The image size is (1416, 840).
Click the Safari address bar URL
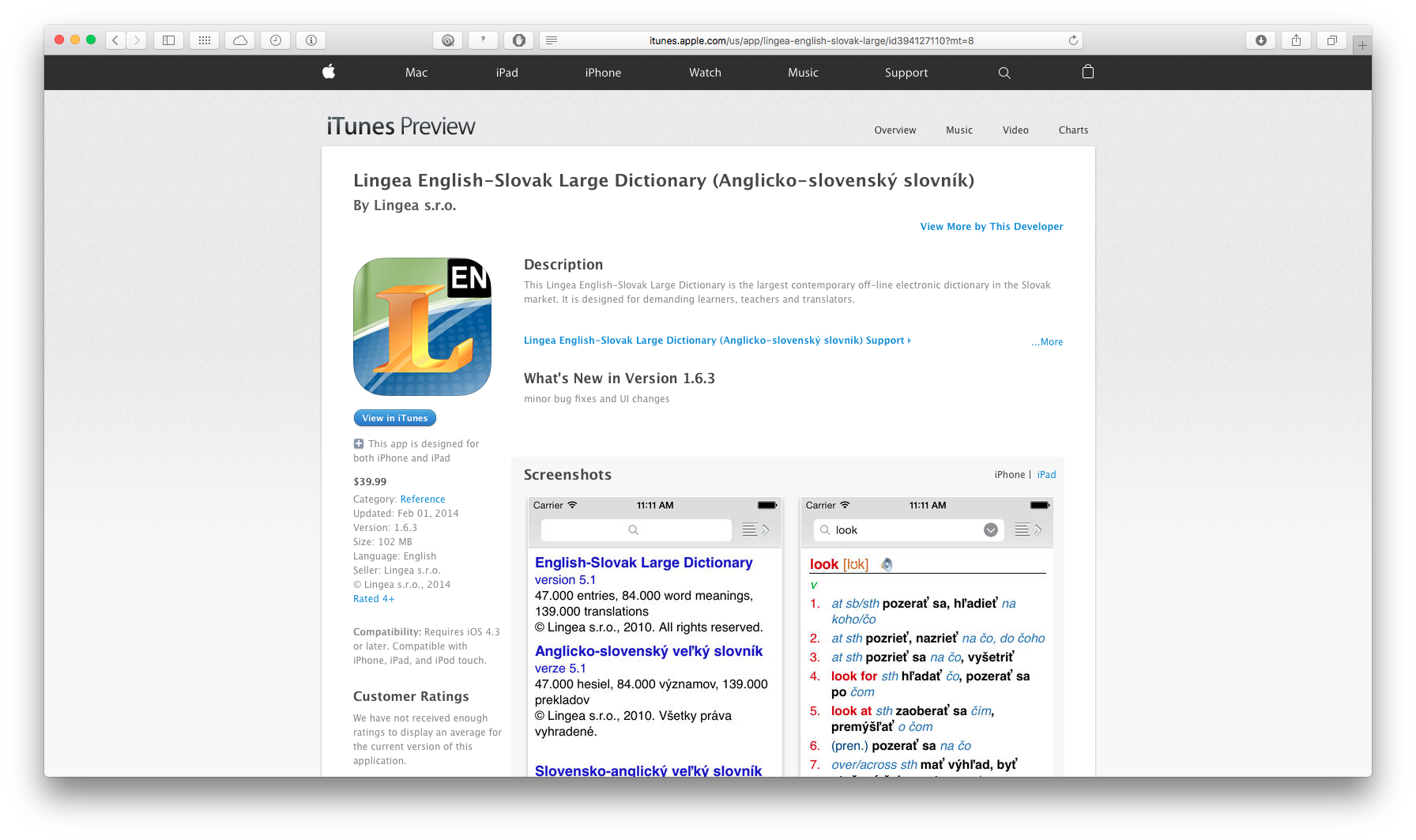pos(812,40)
